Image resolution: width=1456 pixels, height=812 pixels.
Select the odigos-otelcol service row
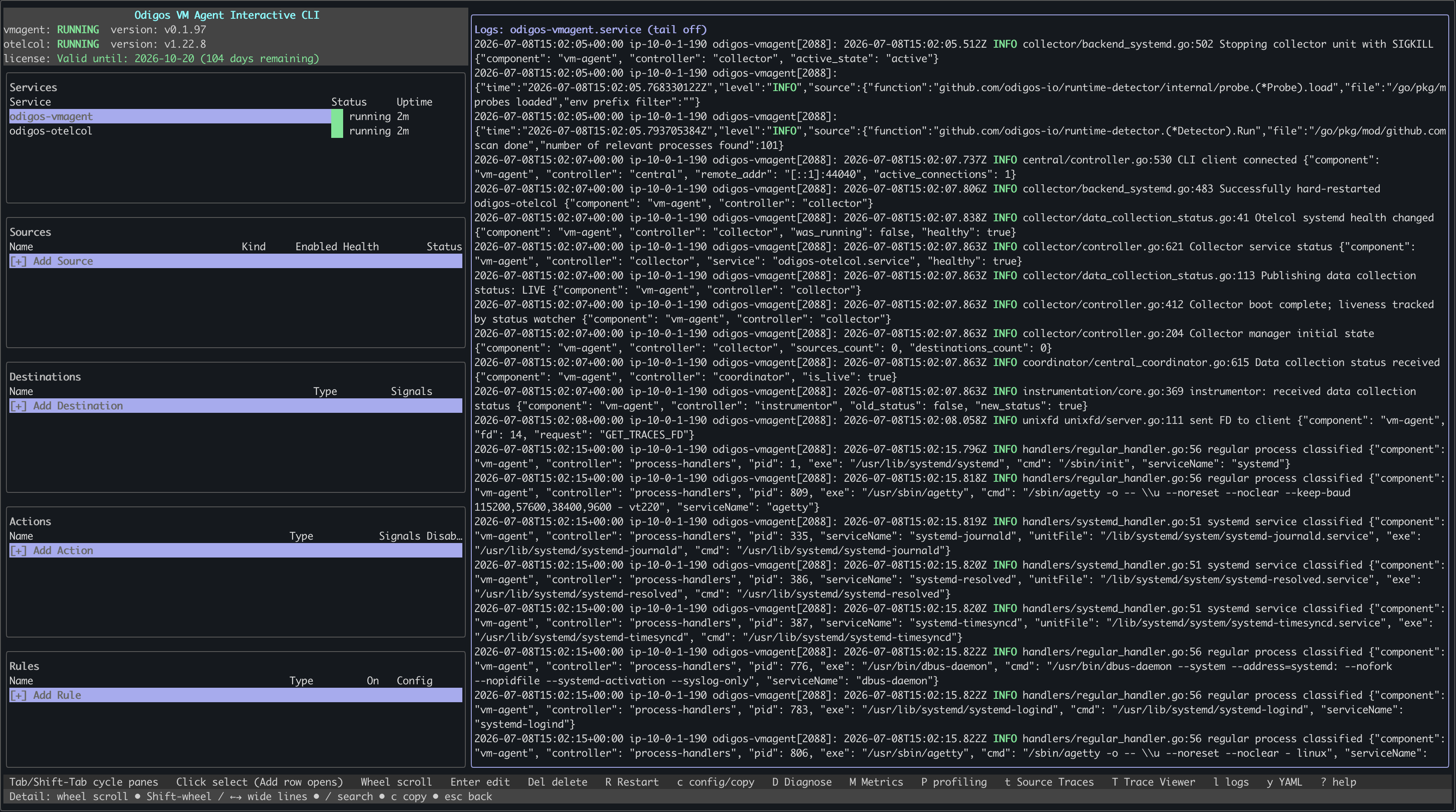point(236,131)
